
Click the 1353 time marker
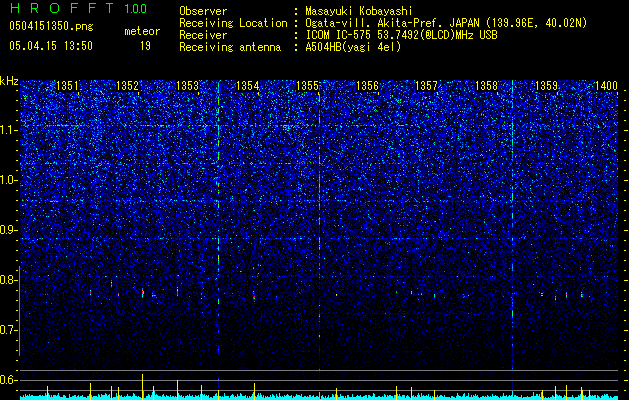187,86
